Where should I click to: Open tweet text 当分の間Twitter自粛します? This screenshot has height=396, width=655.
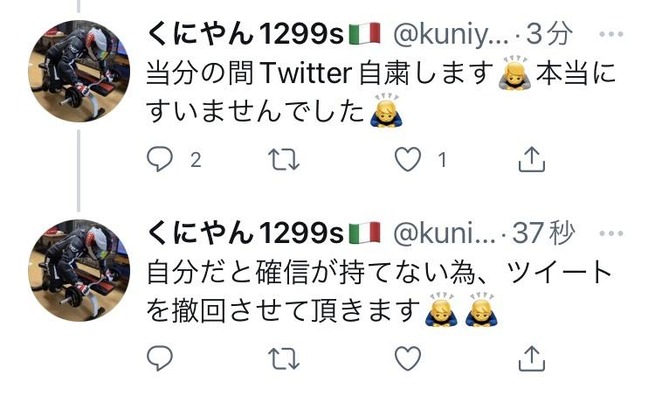click(x=319, y=73)
